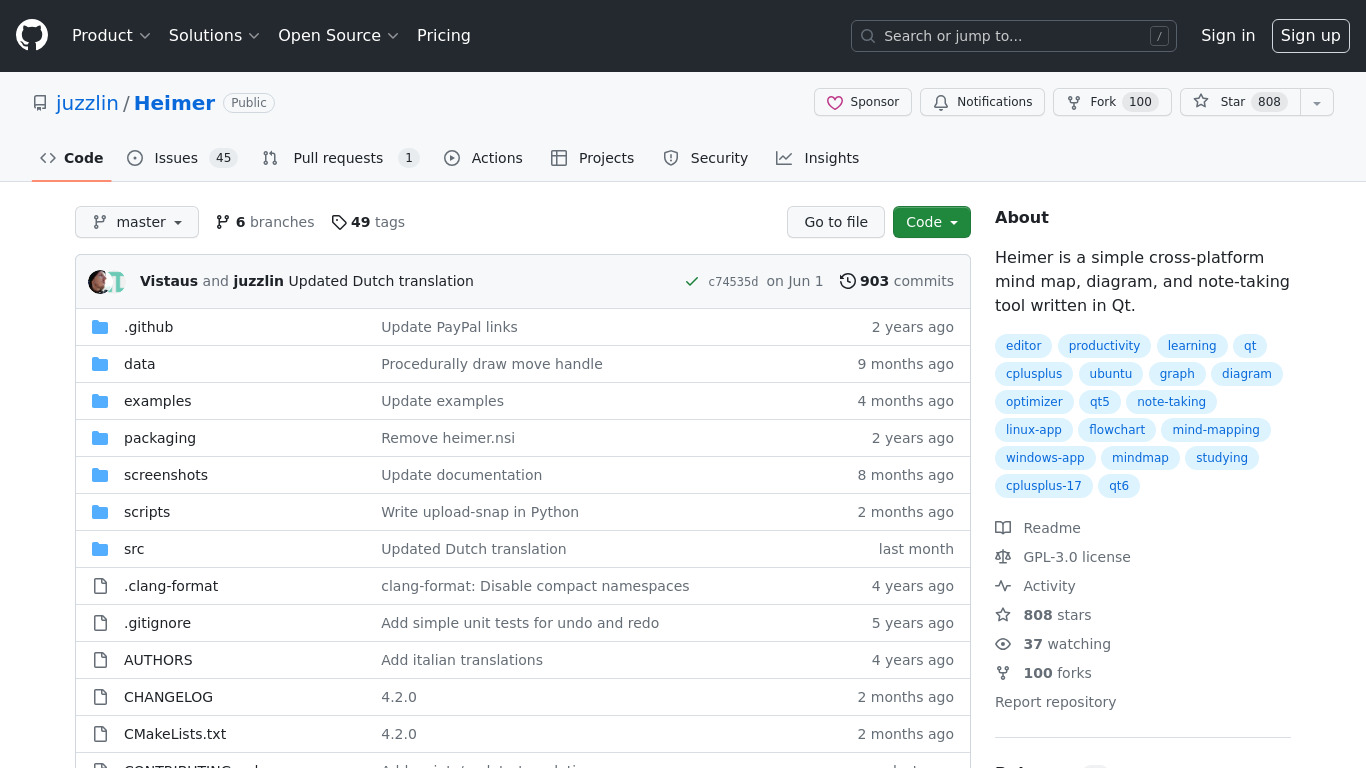Image resolution: width=1366 pixels, height=768 pixels.
Task: Select the qt6 topic tag
Action: tap(1119, 486)
